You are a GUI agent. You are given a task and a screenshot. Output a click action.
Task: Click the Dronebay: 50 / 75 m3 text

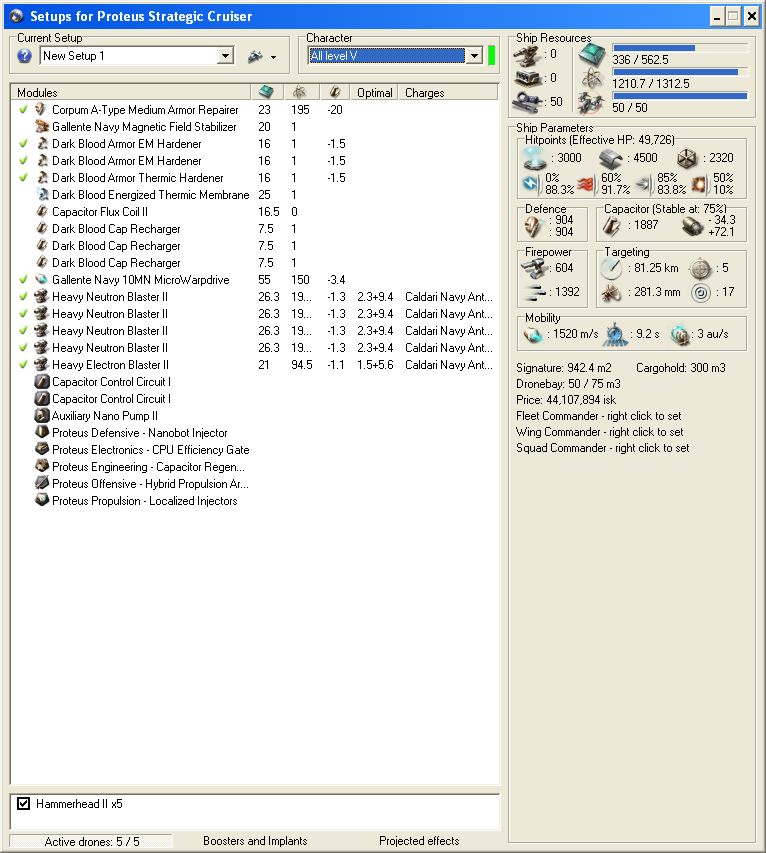[x=568, y=384]
